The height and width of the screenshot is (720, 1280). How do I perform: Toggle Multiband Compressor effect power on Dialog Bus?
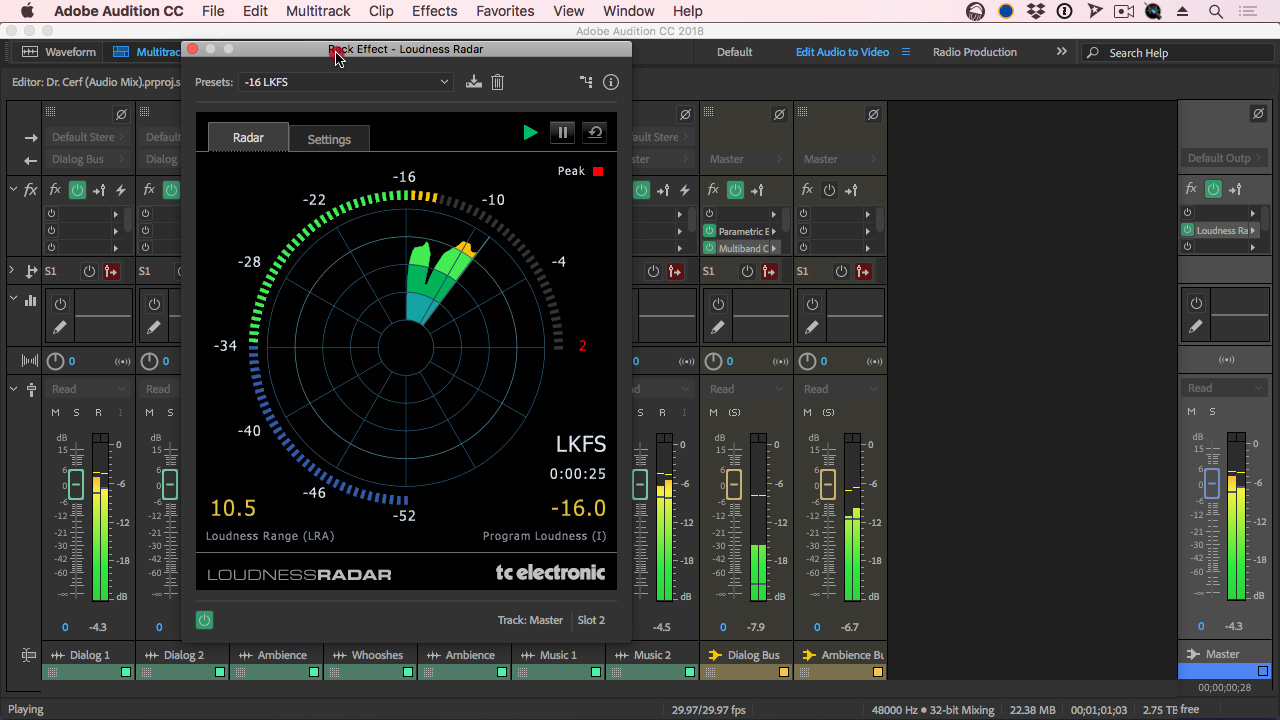[x=710, y=248]
